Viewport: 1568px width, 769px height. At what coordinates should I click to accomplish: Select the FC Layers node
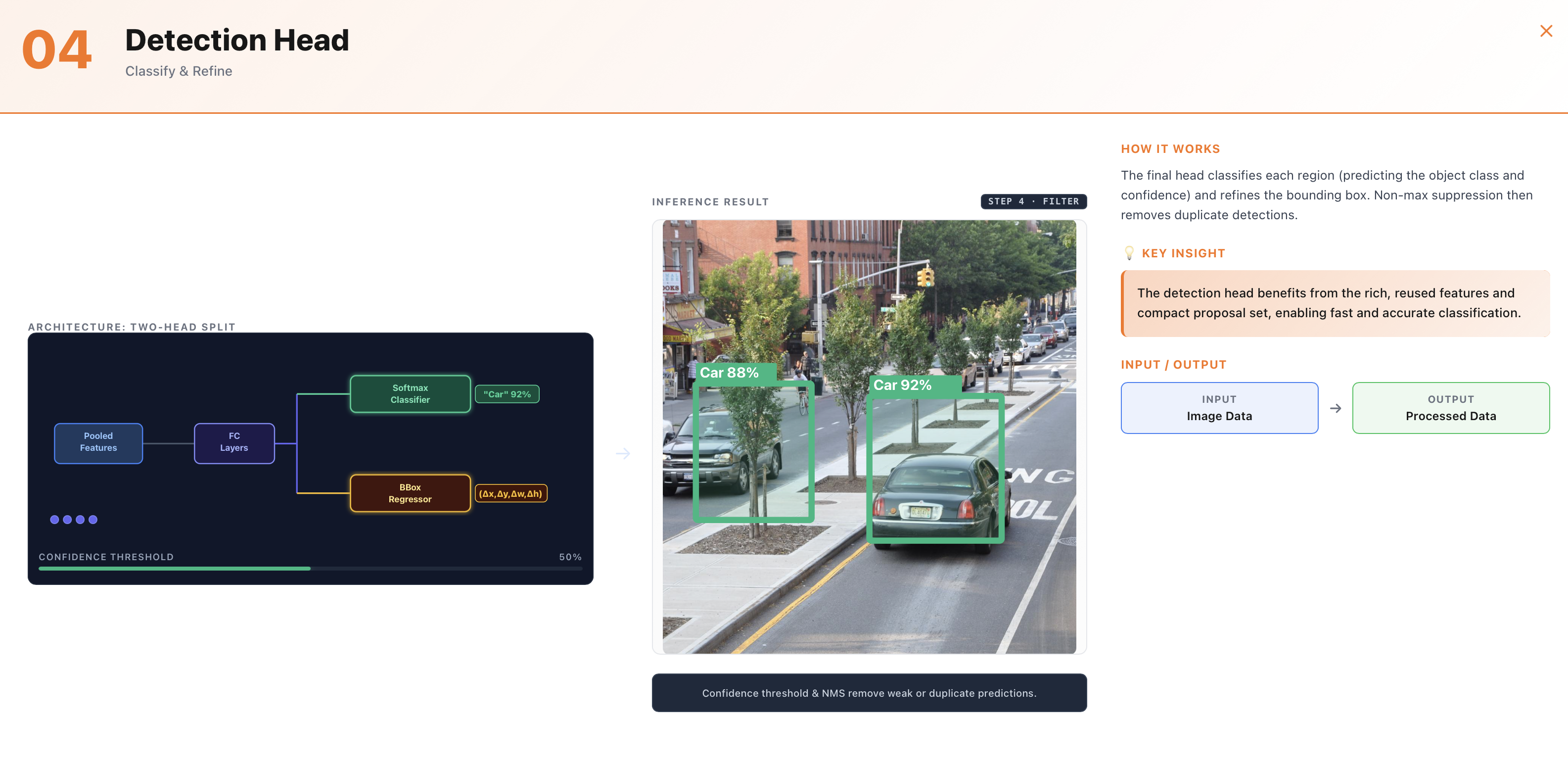(234, 443)
